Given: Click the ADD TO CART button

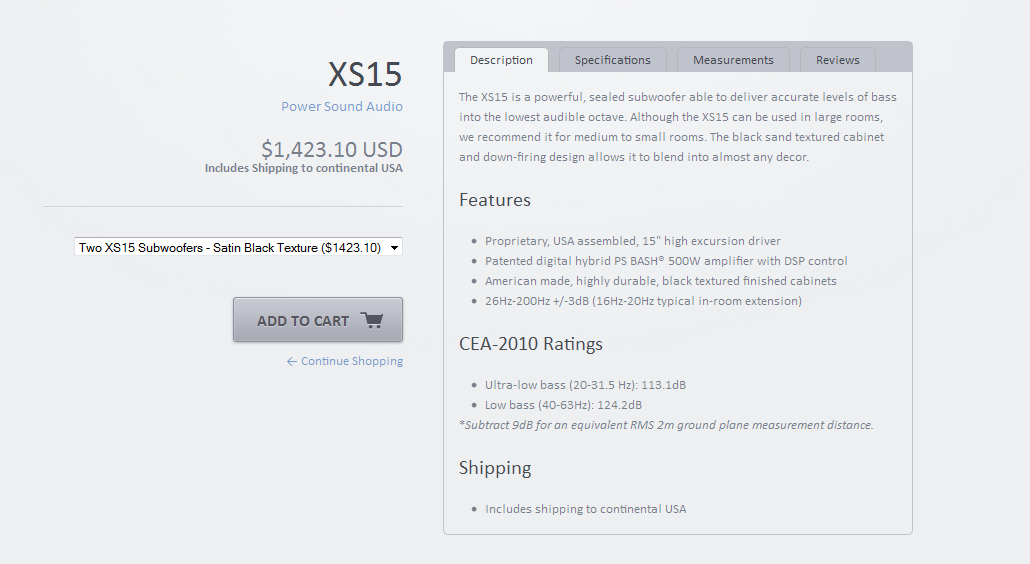Looking at the screenshot, I should pos(318,320).
